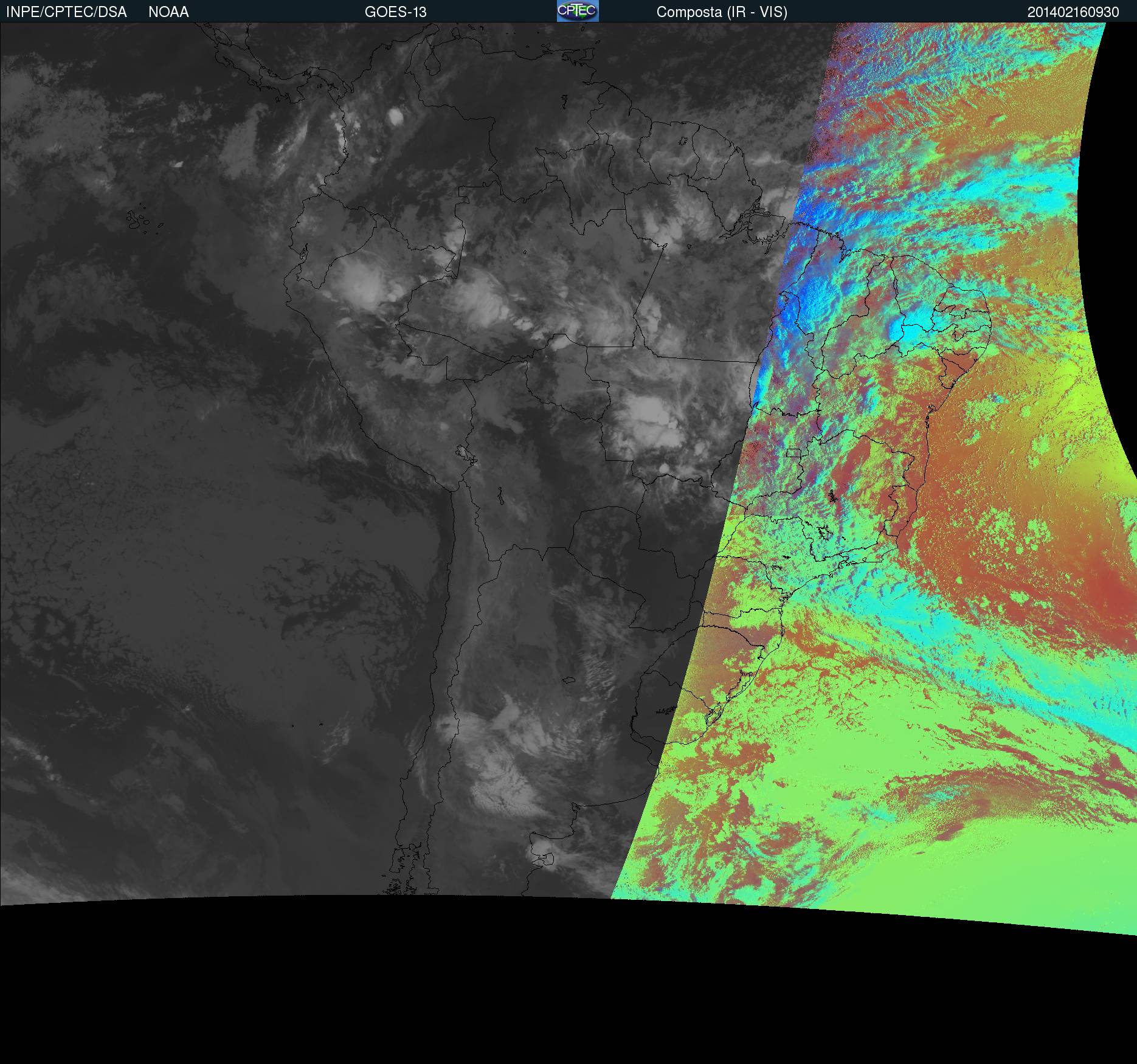
Task: Select the INPE/CPTEC/DSA header text
Action: point(66,12)
